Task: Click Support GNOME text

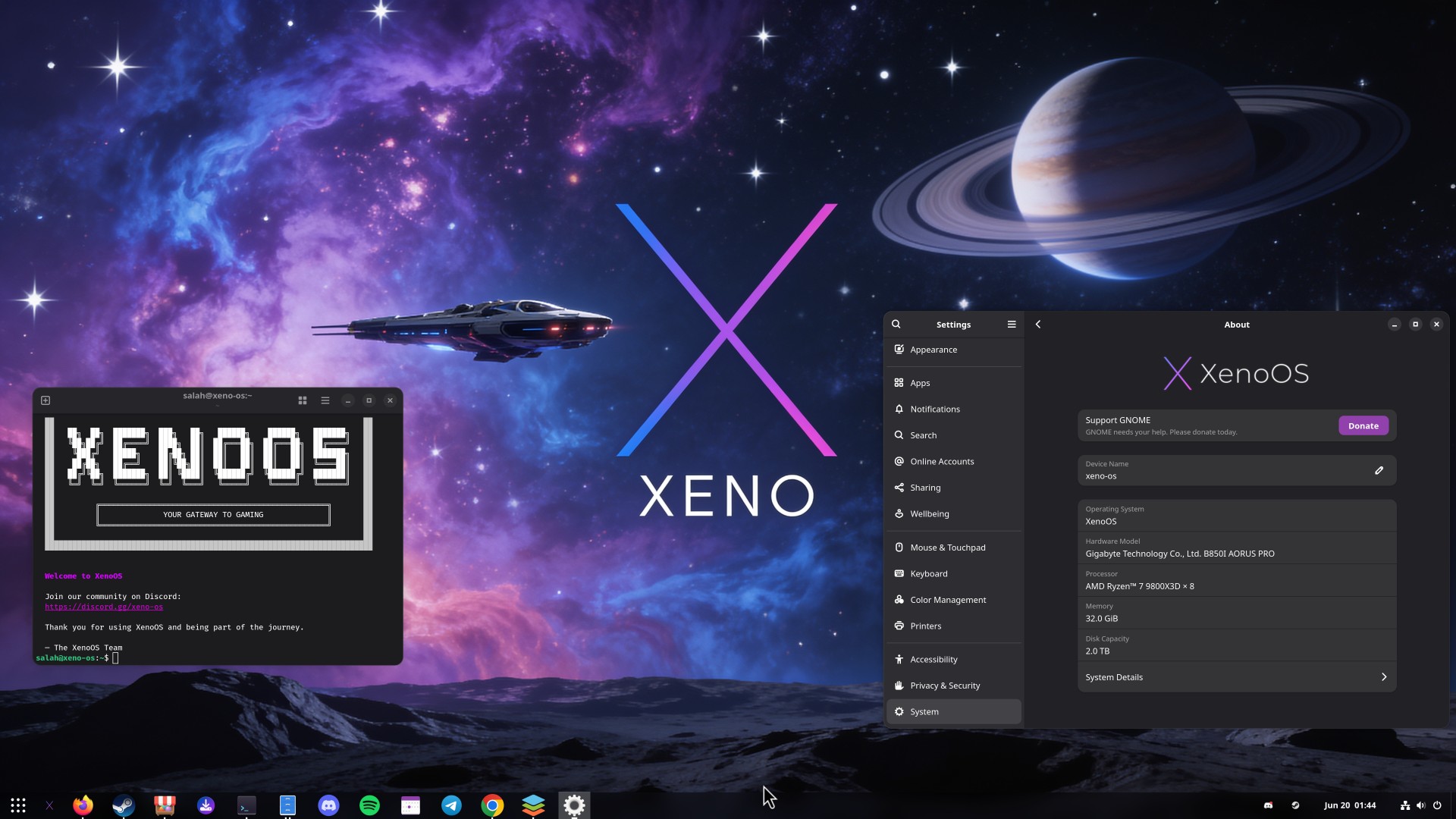Action: [x=1118, y=420]
